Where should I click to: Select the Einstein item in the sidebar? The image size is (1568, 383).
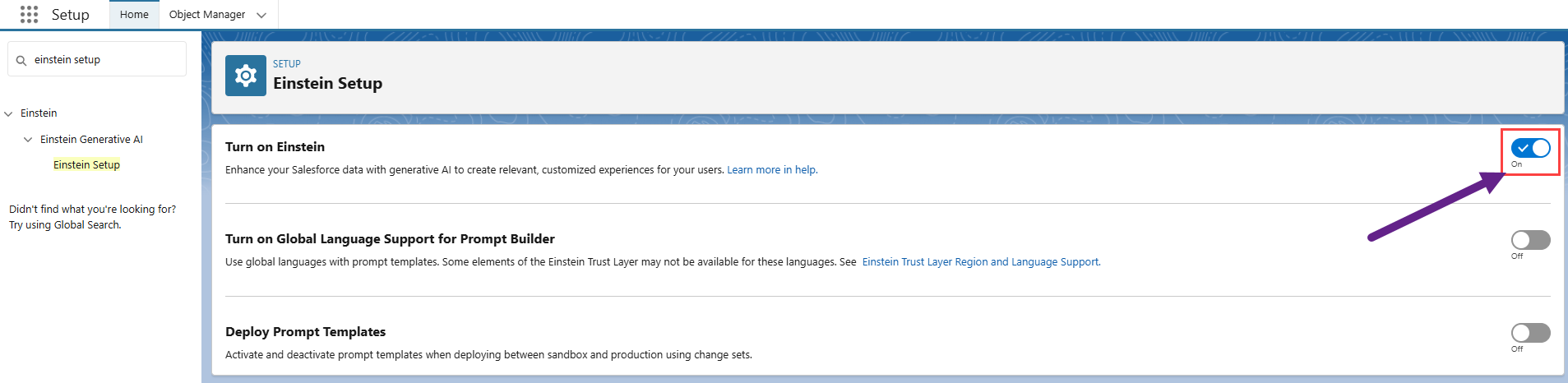point(39,113)
